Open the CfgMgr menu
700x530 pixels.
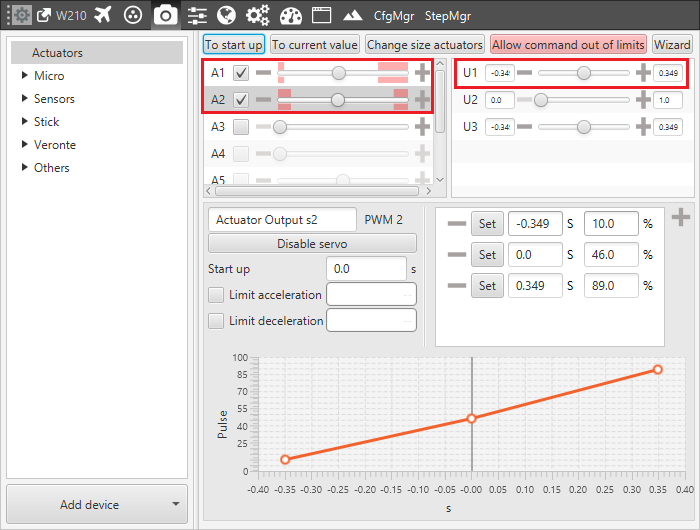coord(394,16)
